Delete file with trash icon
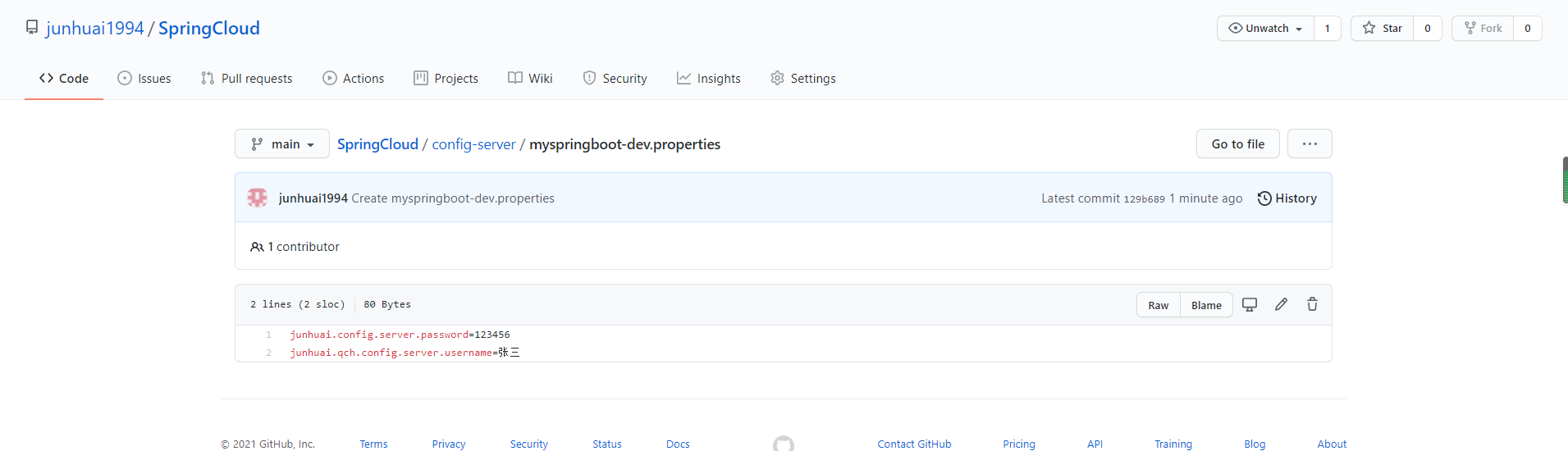The height and width of the screenshot is (451, 1568). (x=1312, y=304)
